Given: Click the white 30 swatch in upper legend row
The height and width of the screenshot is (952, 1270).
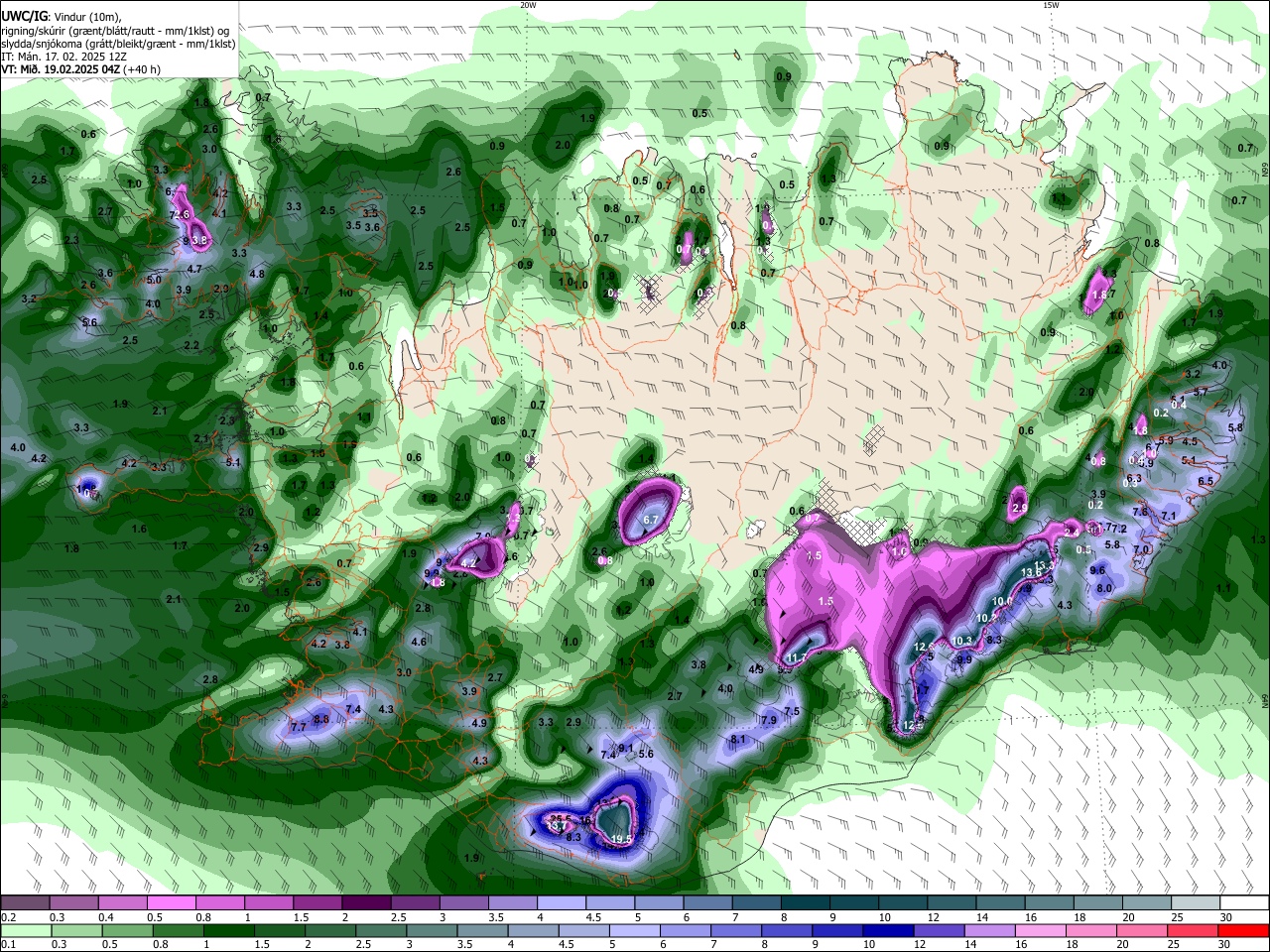Looking at the screenshot, I should (1244, 903).
